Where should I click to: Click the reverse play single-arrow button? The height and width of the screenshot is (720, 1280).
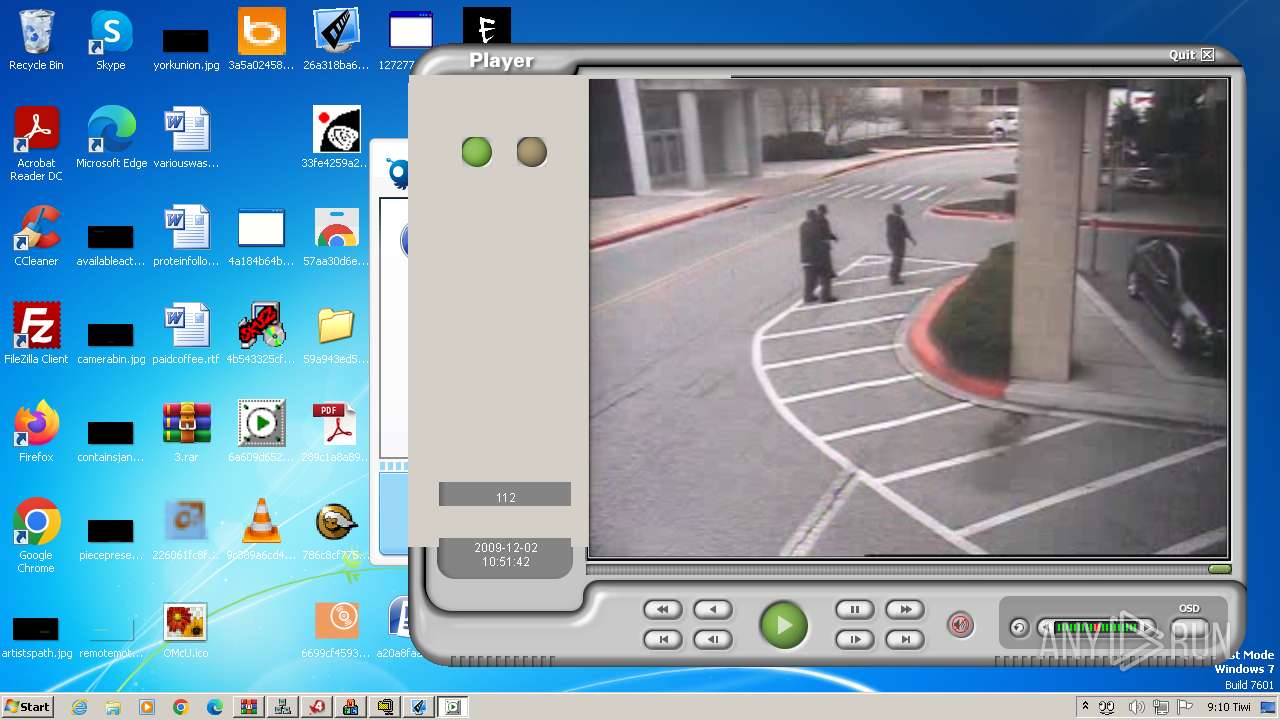[713, 609]
